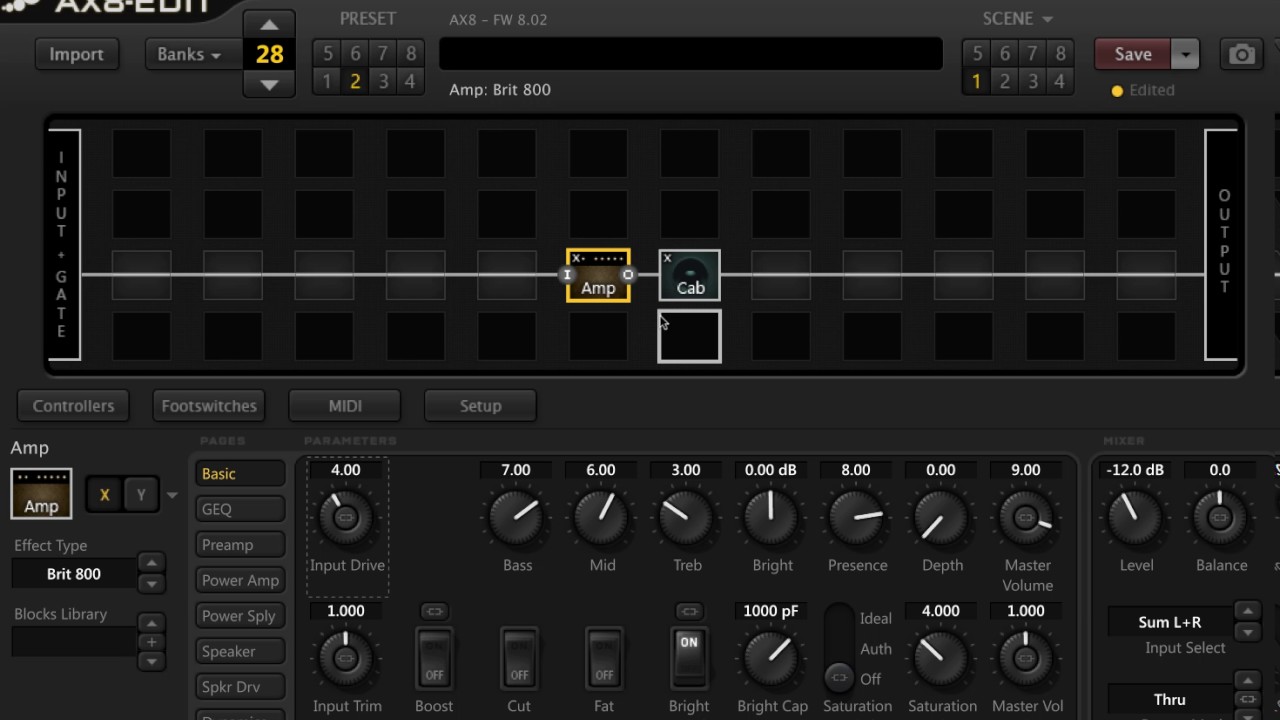The height and width of the screenshot is (720, 1280).
Task: Open the Spkr Drv page
Action: coord(240,687)
